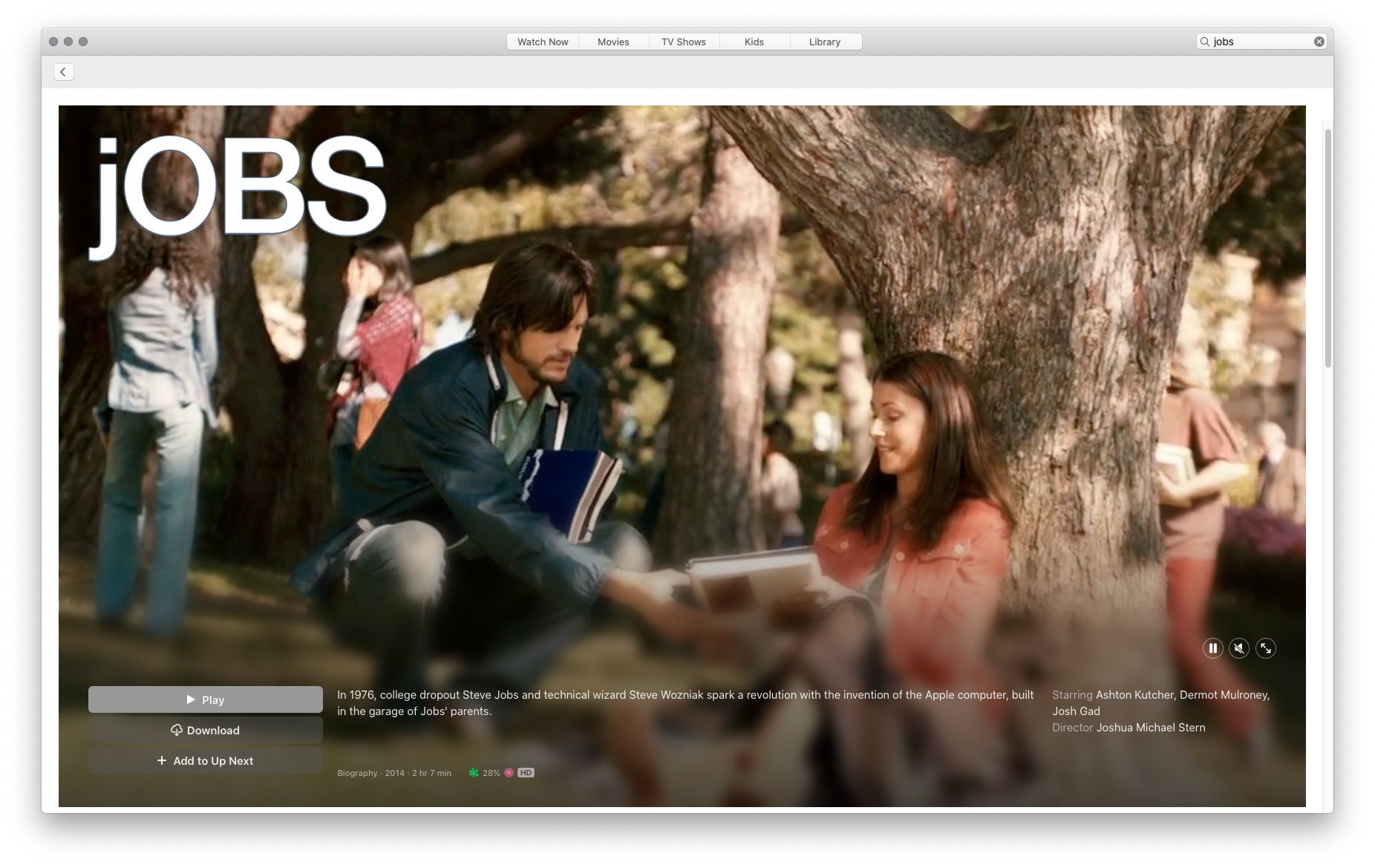Open the TV Shows tab
Image resolution: width=1375 pixels, height=868 pixels.
(684, 42)
